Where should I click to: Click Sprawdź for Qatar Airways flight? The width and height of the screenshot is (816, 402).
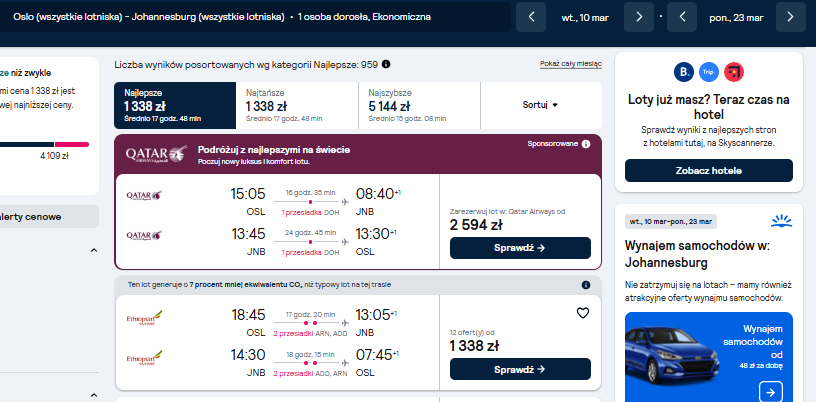click(x=520, y=248)
